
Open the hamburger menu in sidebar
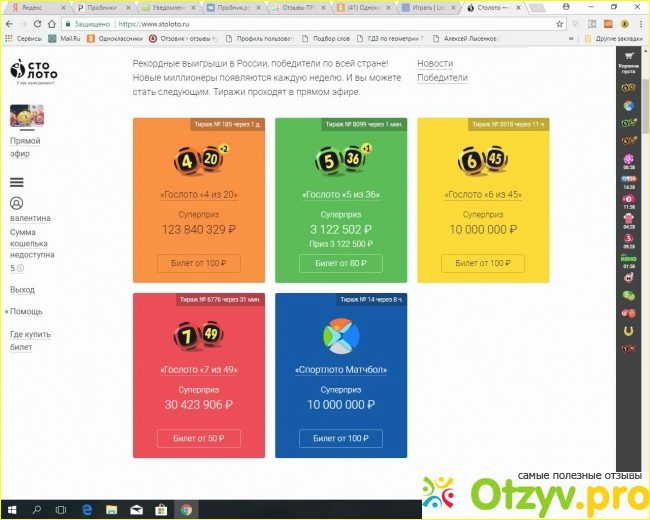[16, 182]
